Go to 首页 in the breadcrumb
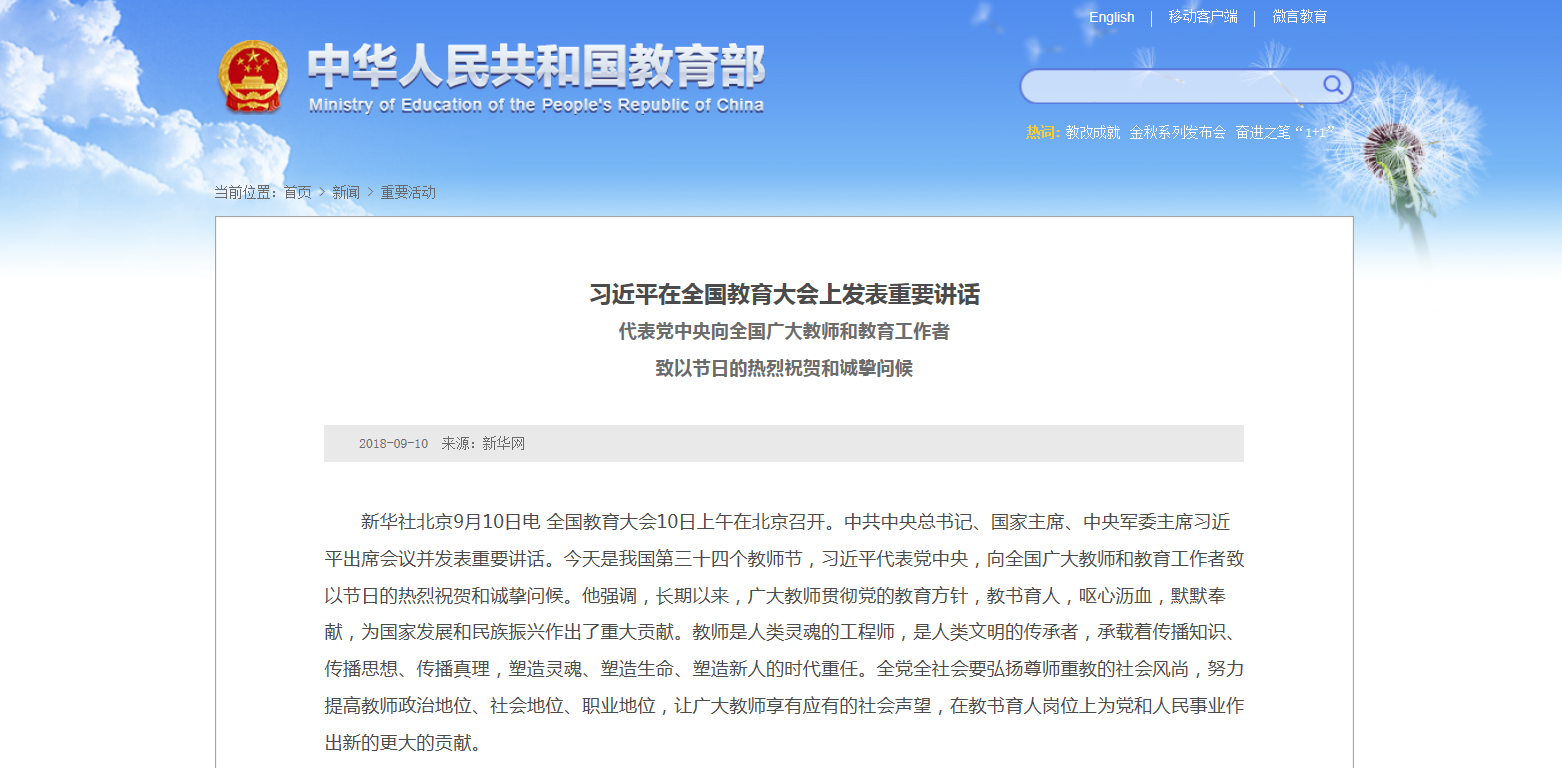Image resolution: width=1562 pixels, height=768 pixels. click(297, 192)
